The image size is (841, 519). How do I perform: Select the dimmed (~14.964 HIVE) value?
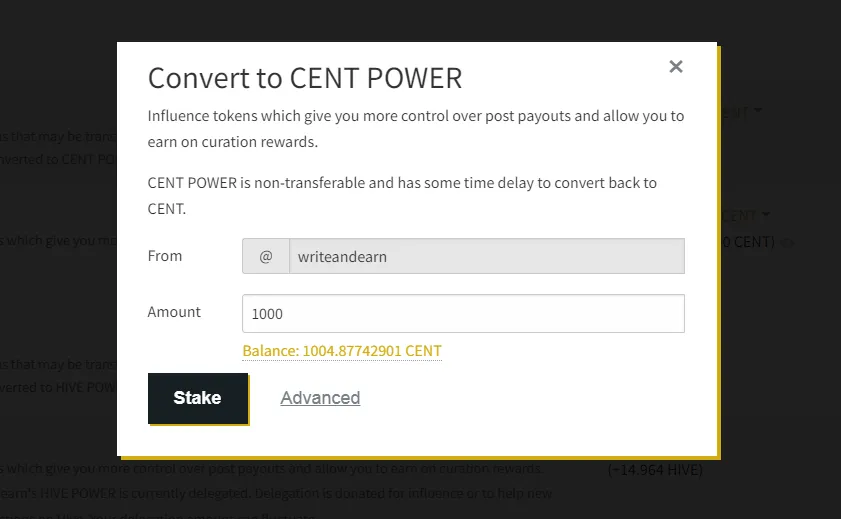[x=655, y=470]
